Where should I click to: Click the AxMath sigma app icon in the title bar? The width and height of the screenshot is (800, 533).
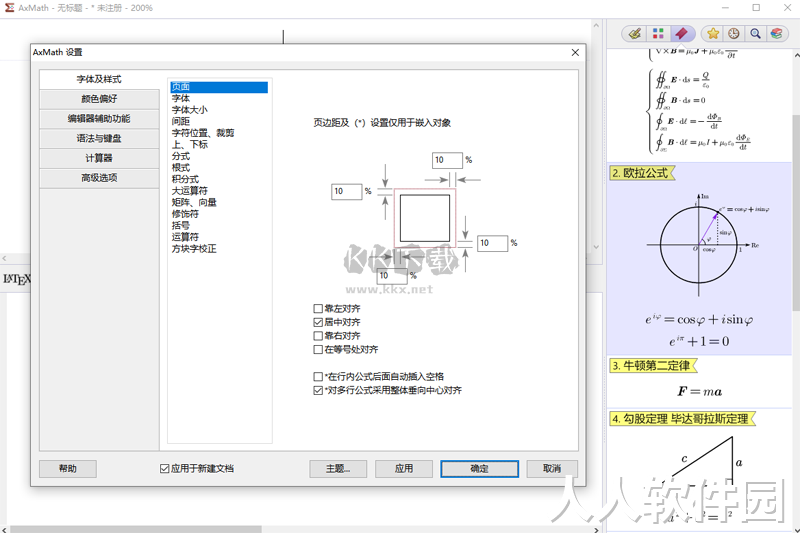[9, 8]
